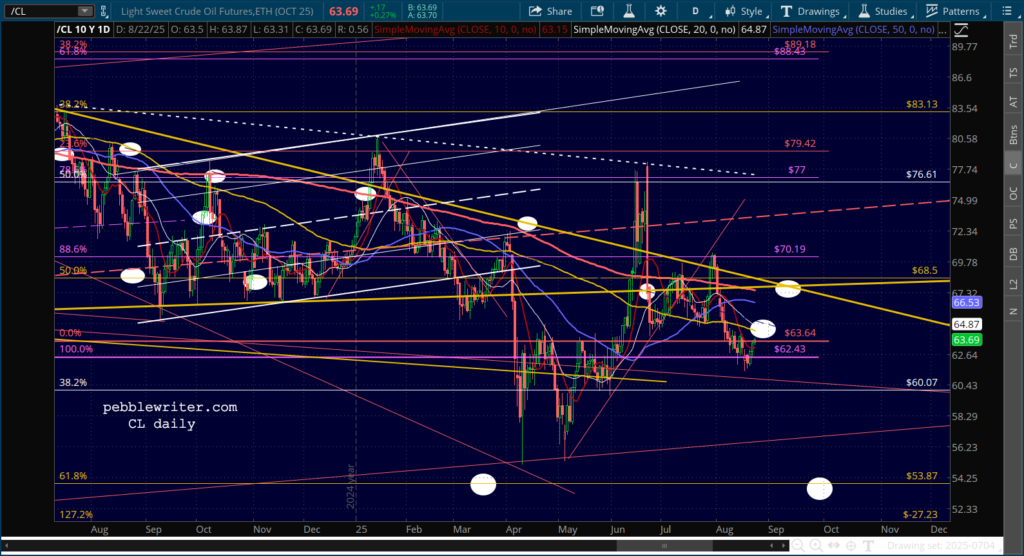
Task: Click the time scrollbar thumb handle
Action: (664, 546)
